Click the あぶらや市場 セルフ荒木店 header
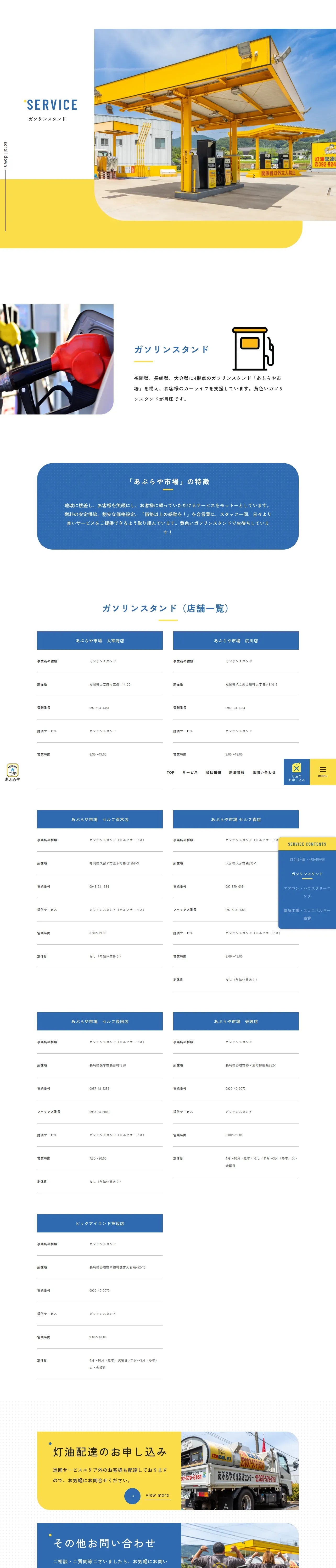Viewport: 336px width, 1568px height. pyautogui.click(x=100, y=819)
